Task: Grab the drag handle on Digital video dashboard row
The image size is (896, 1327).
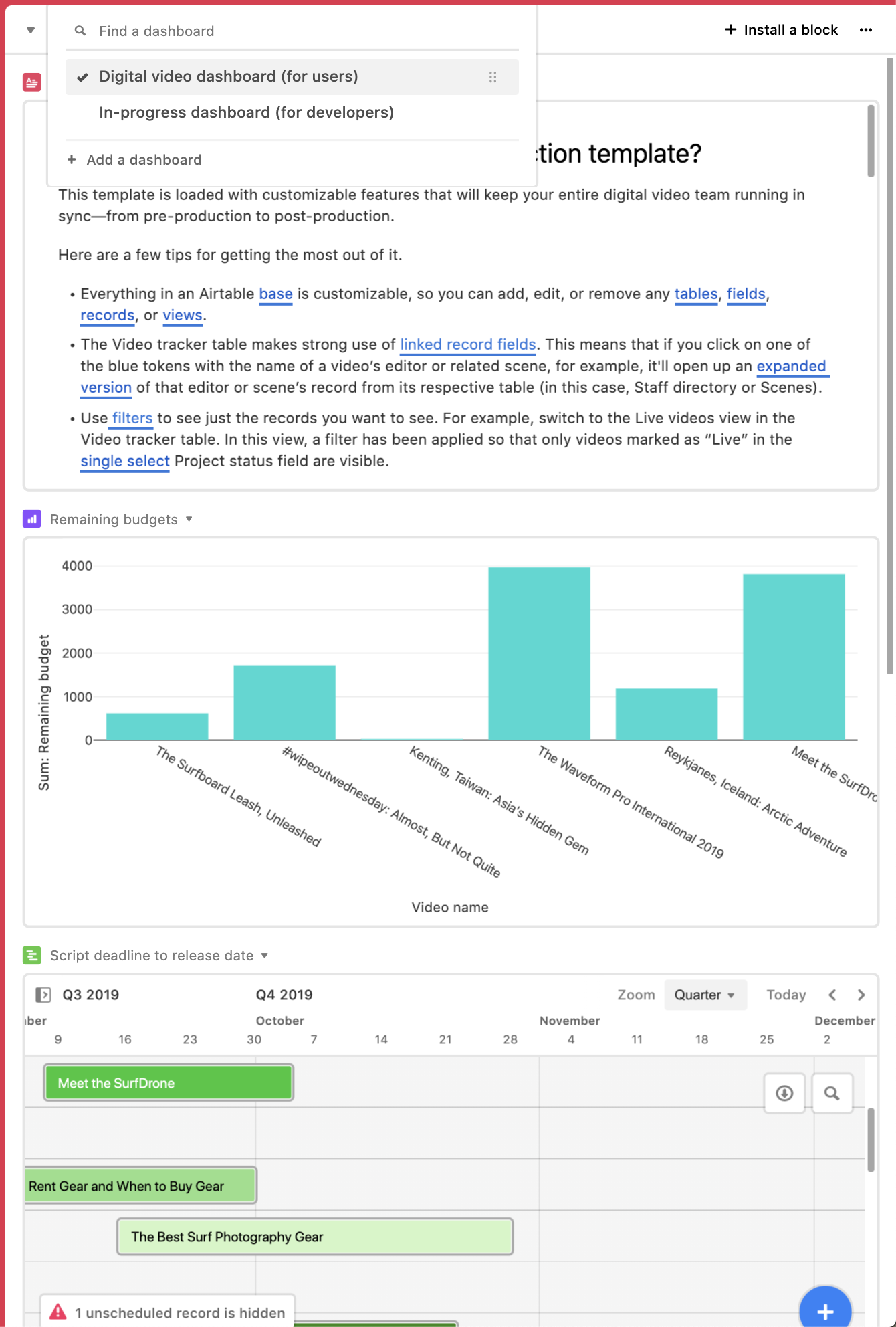Action: coord(493,77)
